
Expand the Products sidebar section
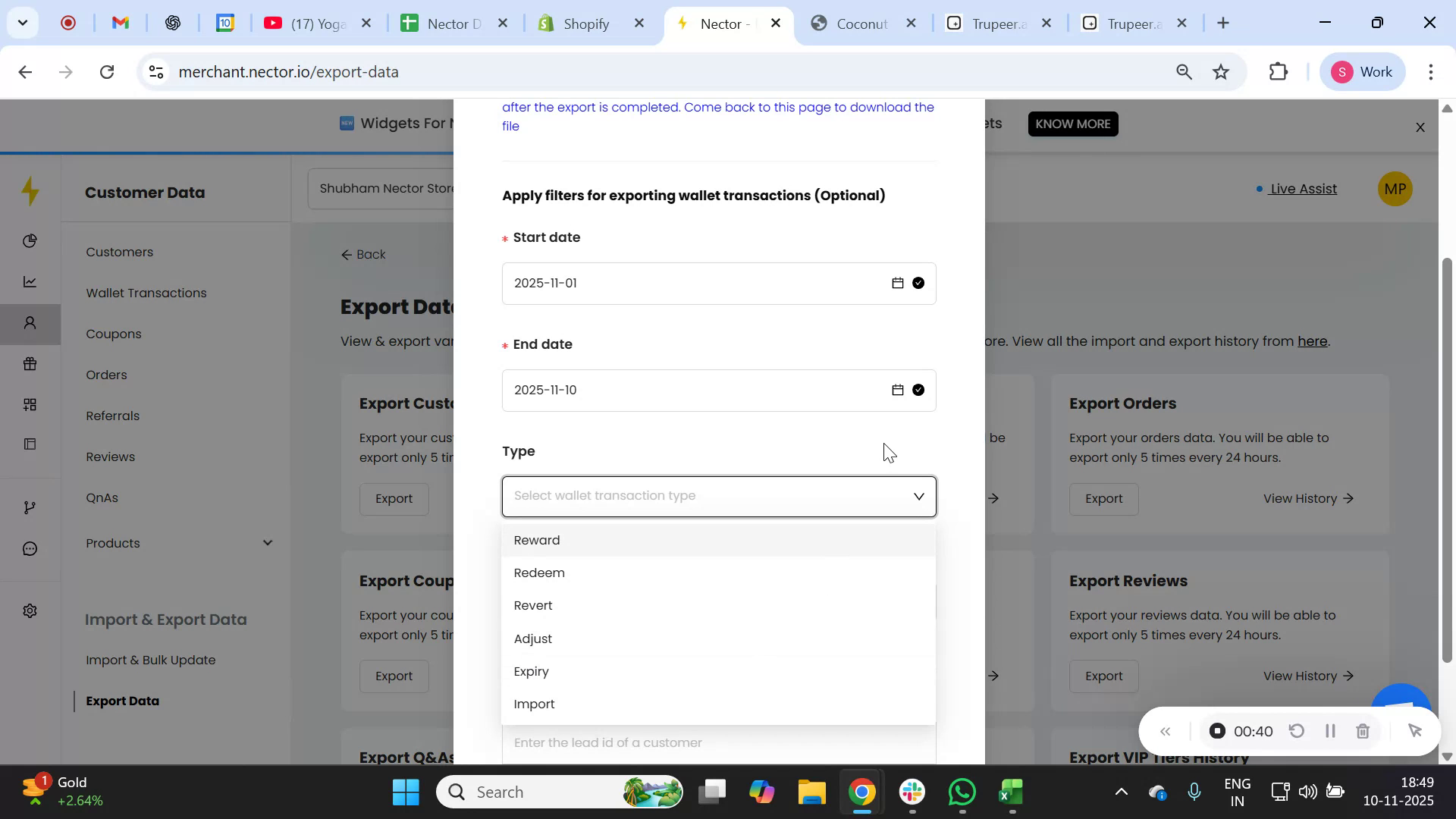[267, 543]
